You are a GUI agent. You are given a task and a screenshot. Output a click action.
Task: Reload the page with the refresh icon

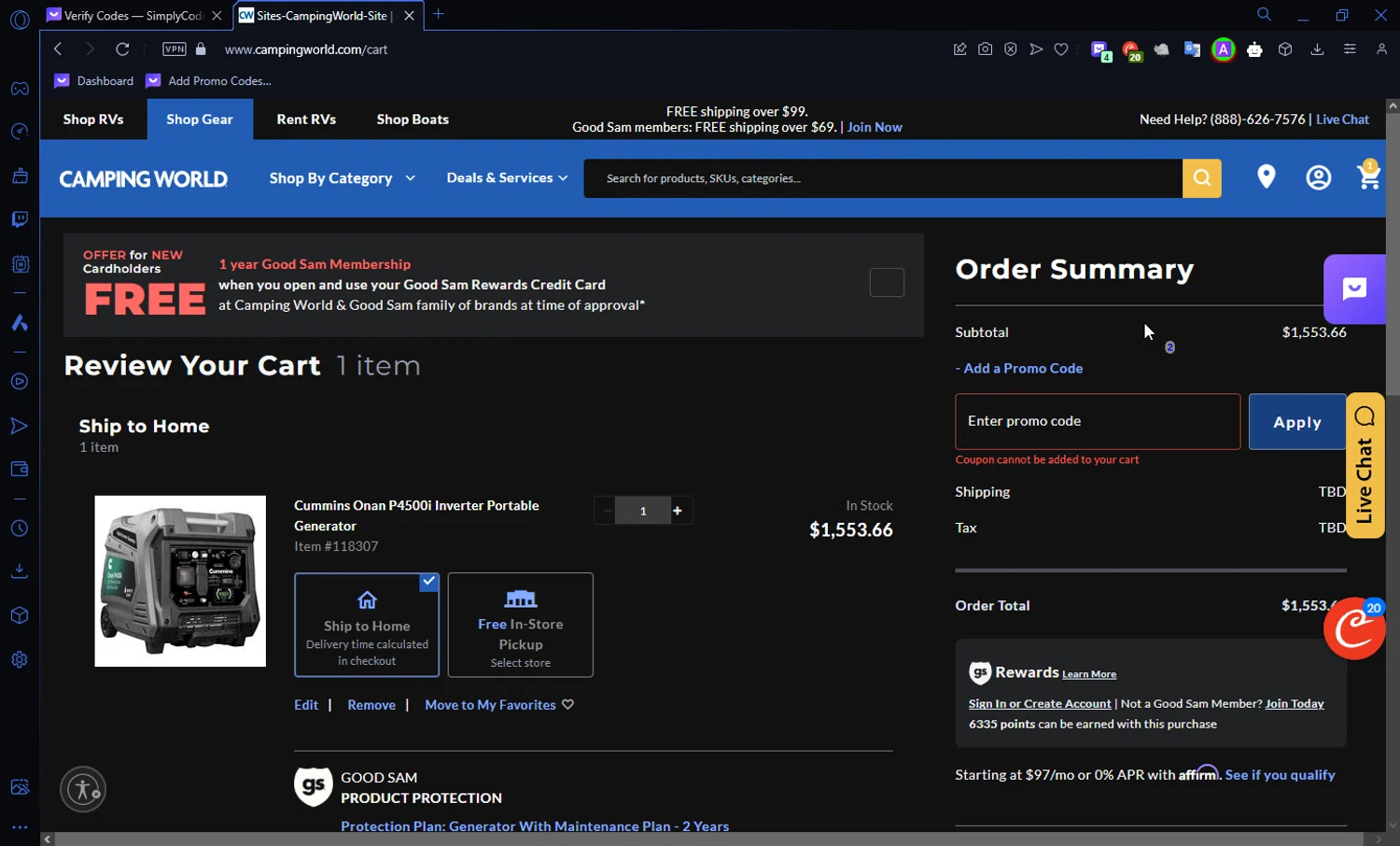(x=122, y=49)
